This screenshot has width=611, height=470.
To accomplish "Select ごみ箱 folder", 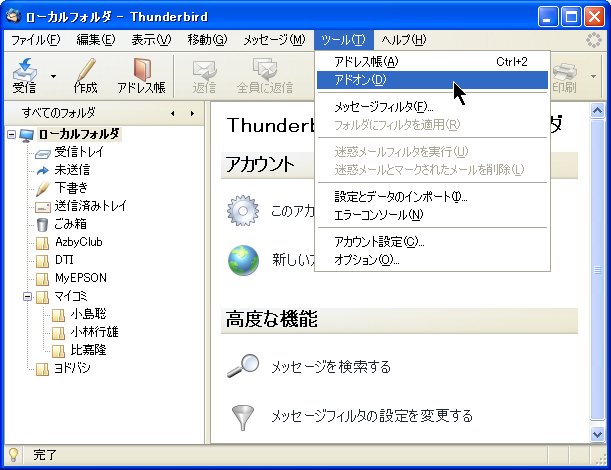I will tap(70, 224).
